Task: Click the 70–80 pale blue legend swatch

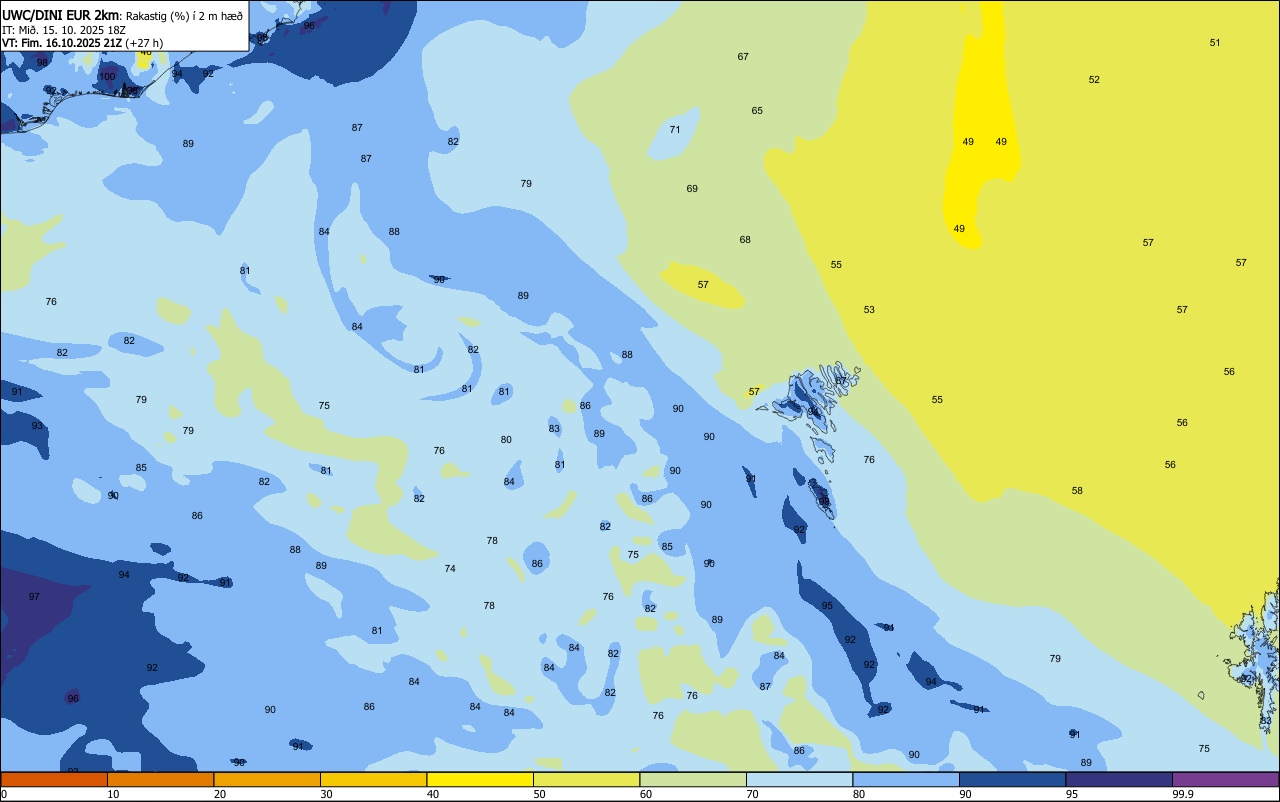Action: pos(799,779)
